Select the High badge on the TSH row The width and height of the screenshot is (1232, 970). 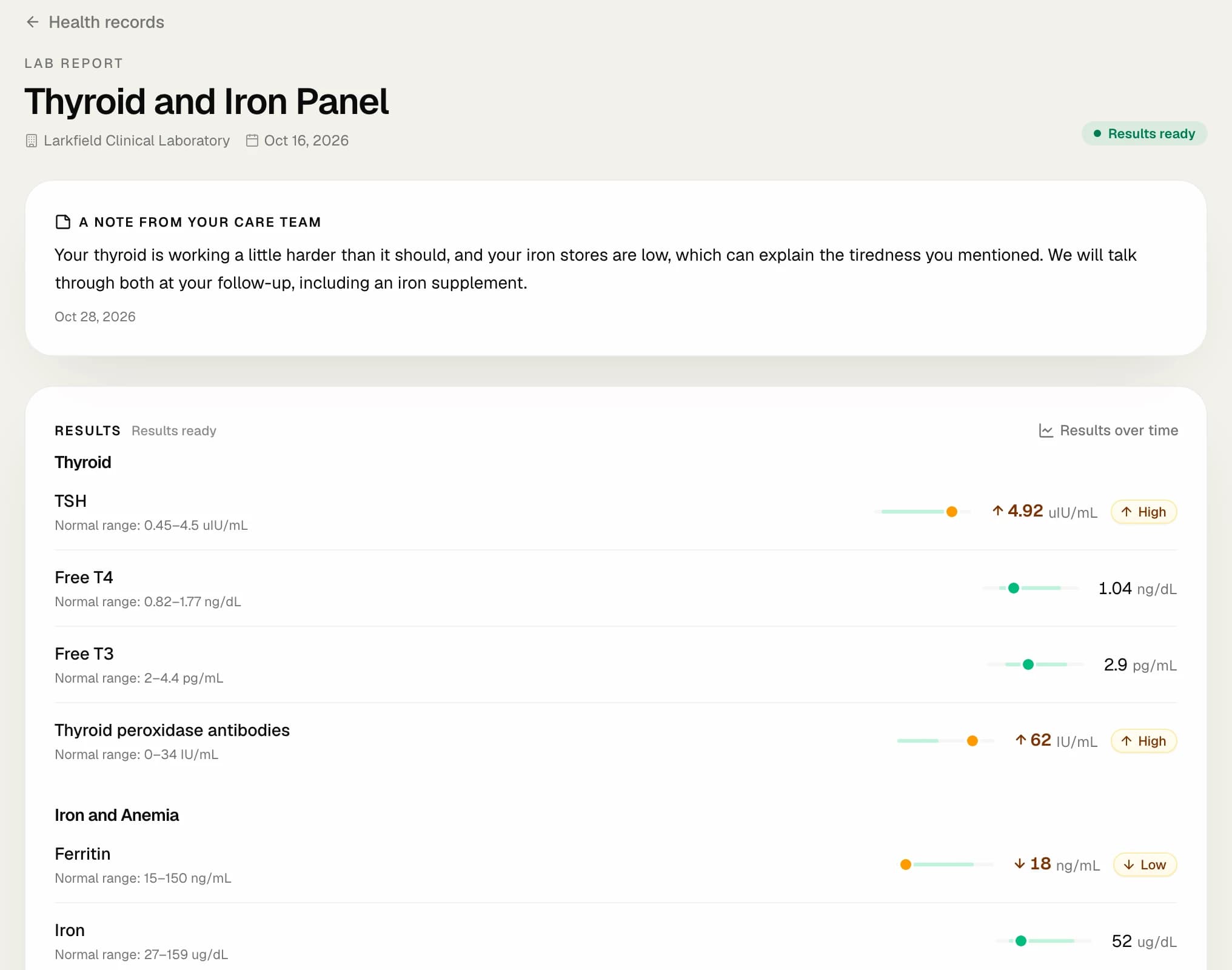[x=1143, y=512]
